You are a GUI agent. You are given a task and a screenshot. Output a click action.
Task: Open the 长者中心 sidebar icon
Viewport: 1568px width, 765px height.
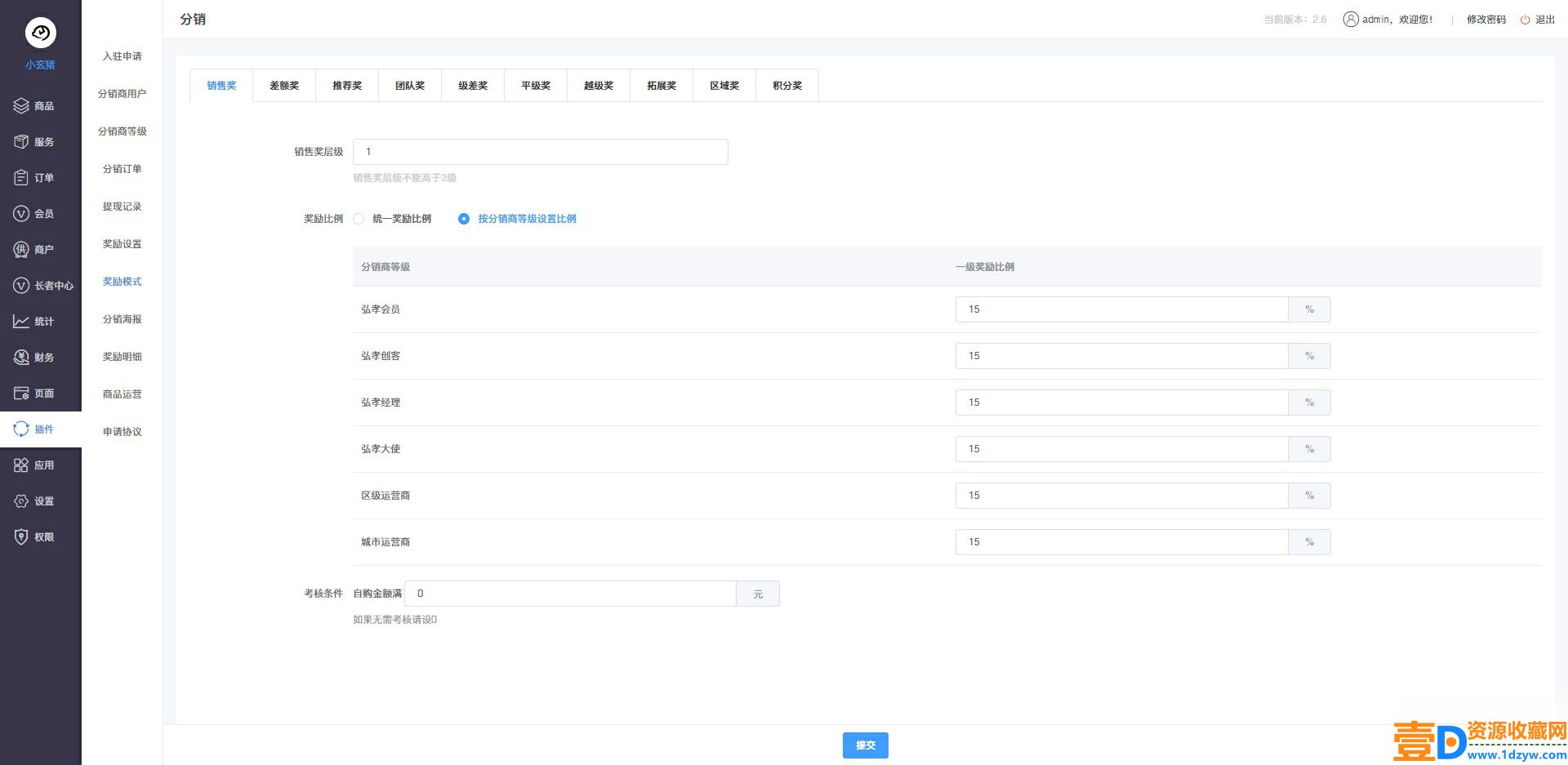click(21, 285)
